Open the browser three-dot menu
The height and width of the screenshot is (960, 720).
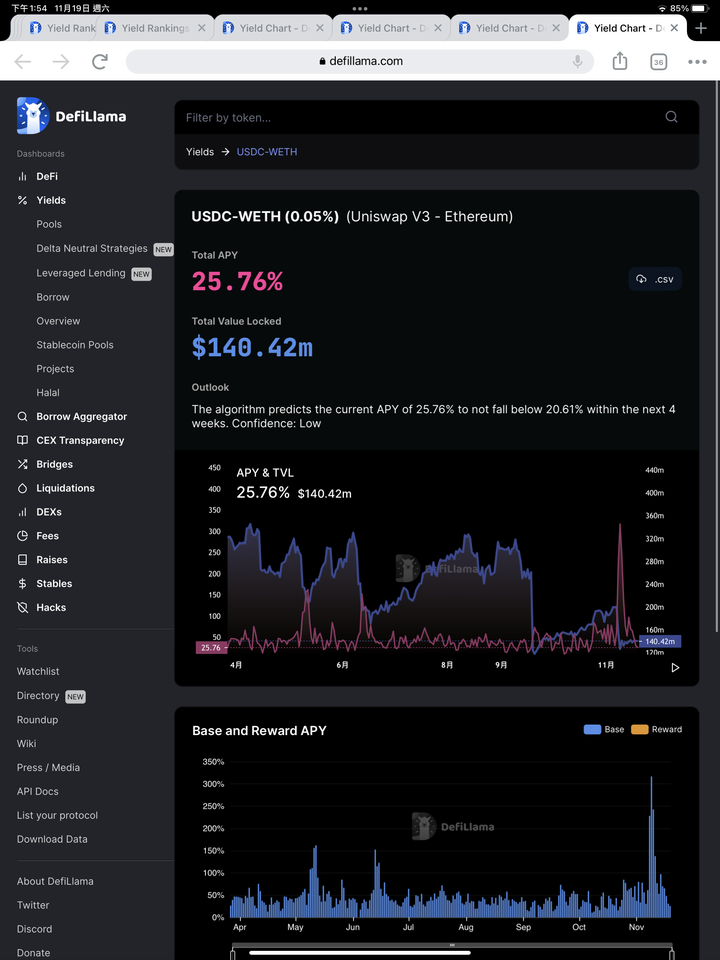point(697,62)
